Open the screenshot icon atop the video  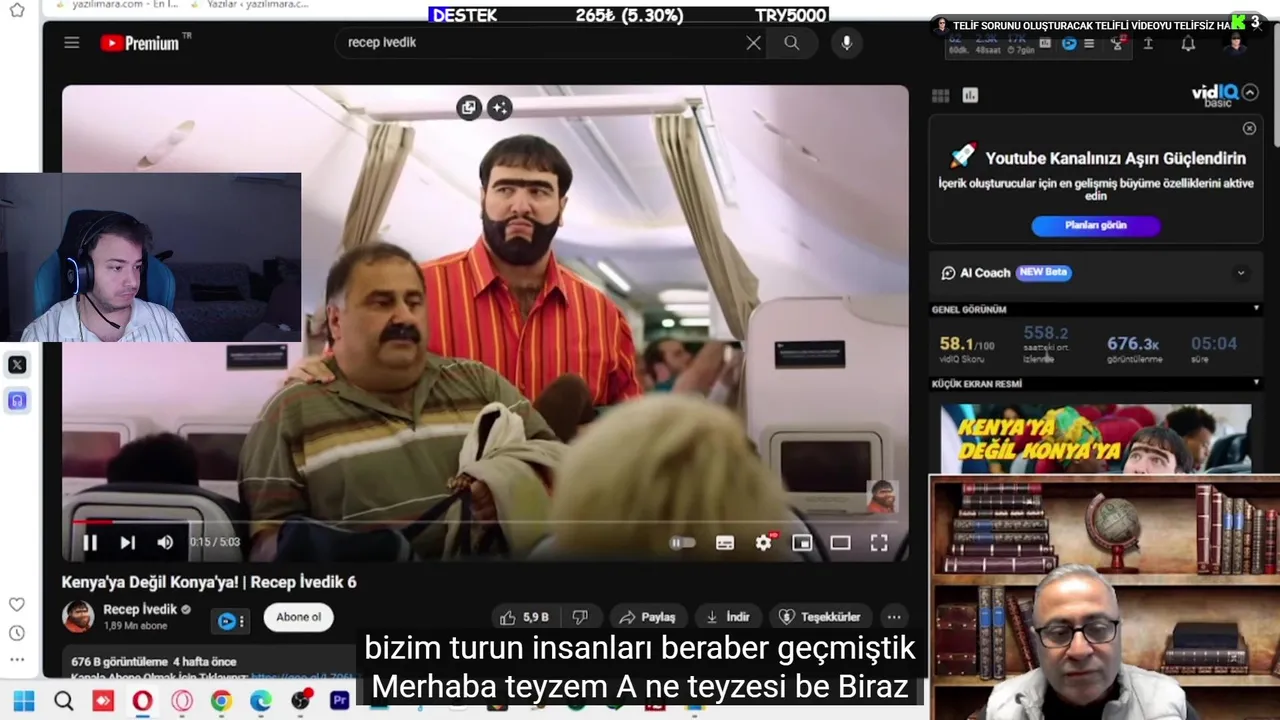pyautogui.click(x=469, y=107)
